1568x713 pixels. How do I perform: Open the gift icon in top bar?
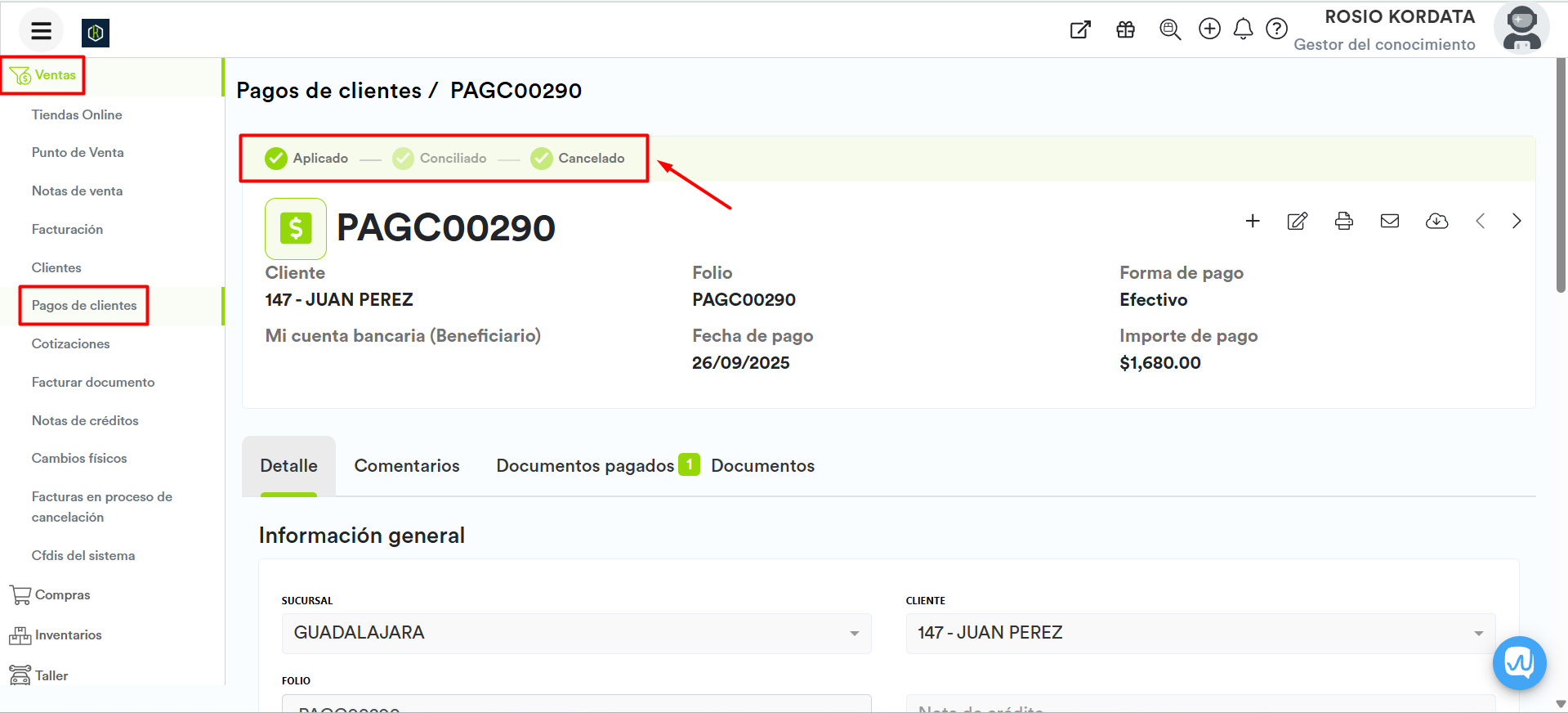coord(1125,30)
